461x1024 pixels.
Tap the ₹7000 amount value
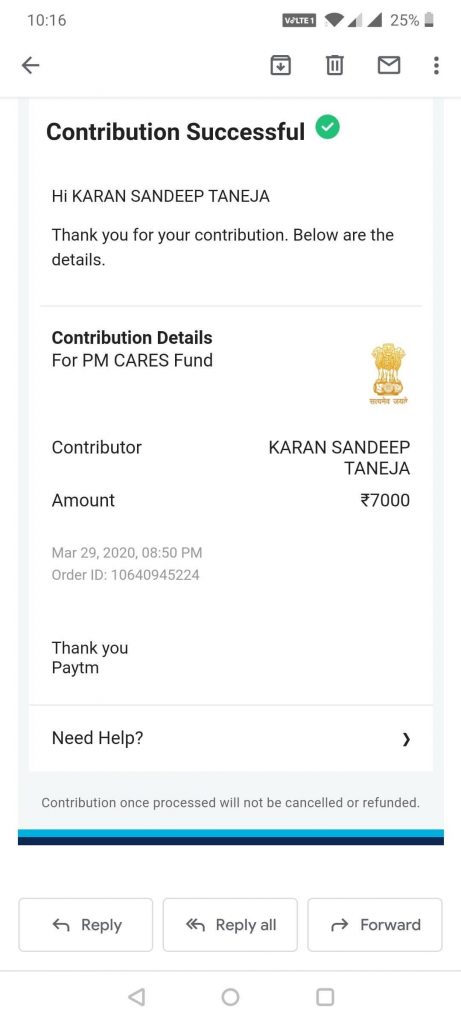point(385,501)
